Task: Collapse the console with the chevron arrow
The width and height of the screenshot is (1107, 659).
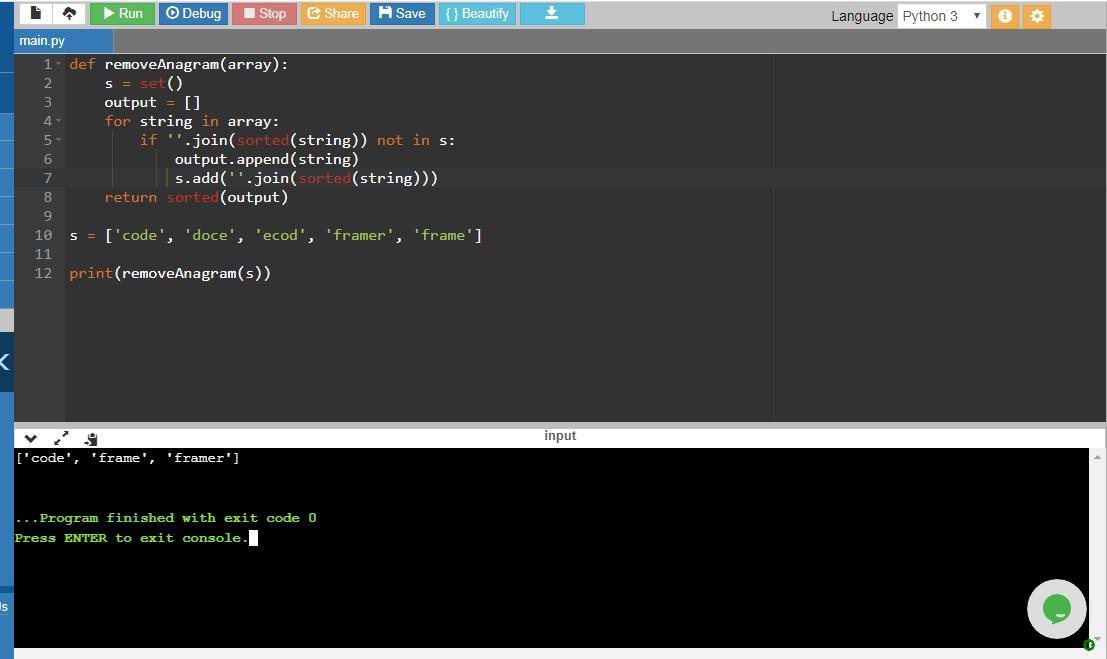Action: [31, 438]
